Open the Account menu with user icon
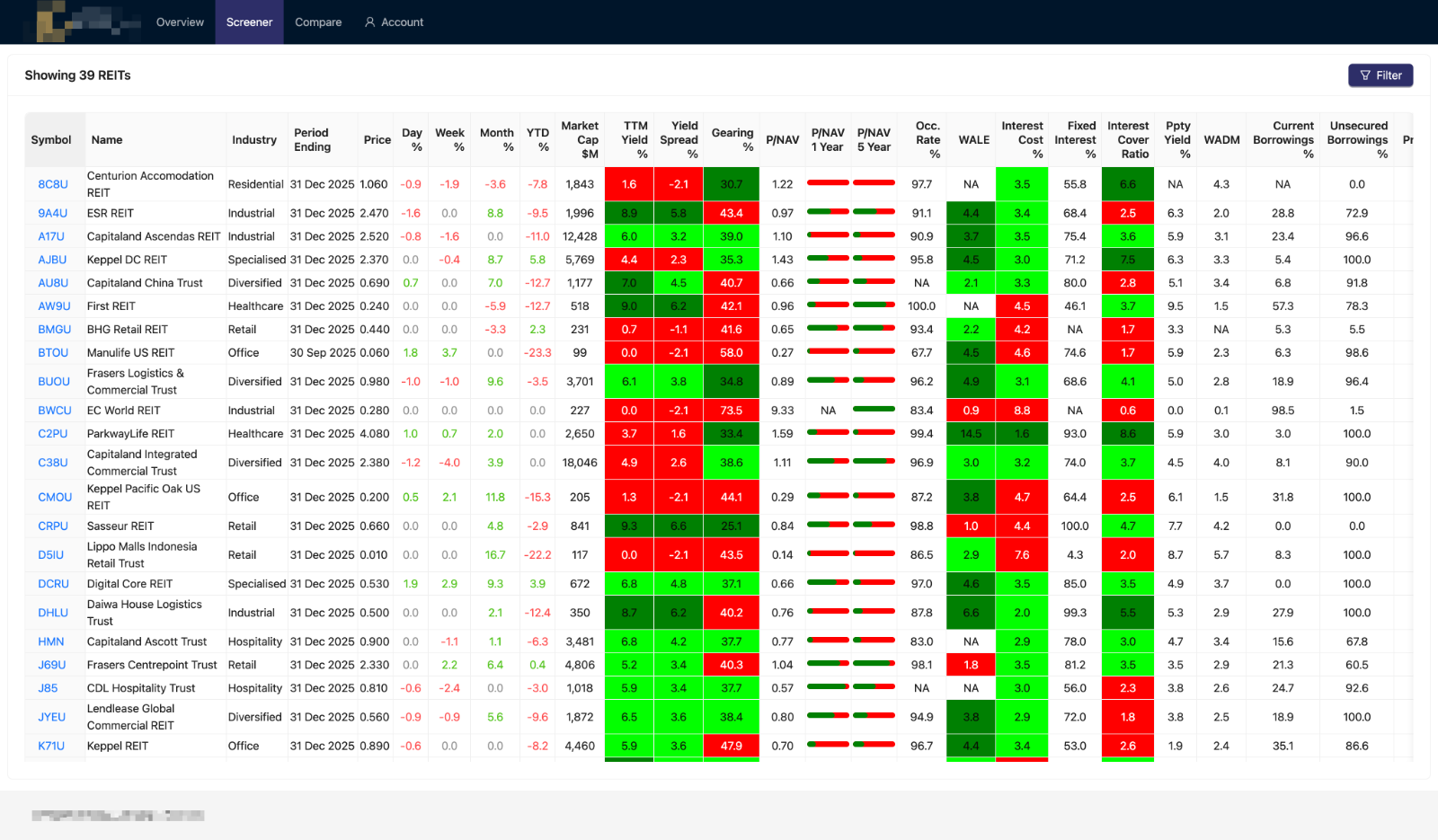 (394, 22)
